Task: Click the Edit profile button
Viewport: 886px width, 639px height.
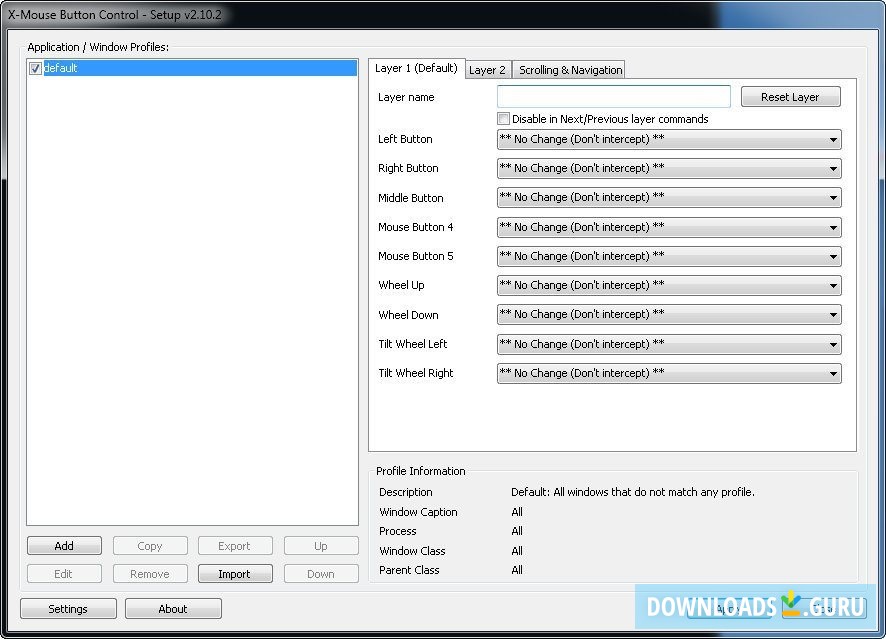Action: coord(64,573)
